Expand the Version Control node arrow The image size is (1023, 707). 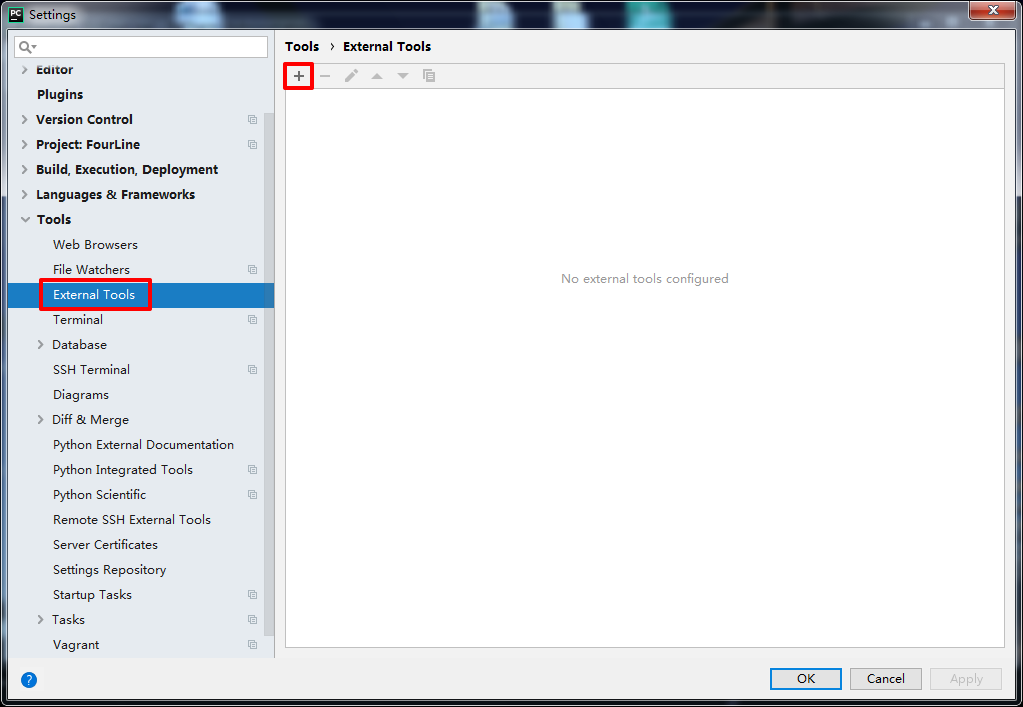coord(25,119)
